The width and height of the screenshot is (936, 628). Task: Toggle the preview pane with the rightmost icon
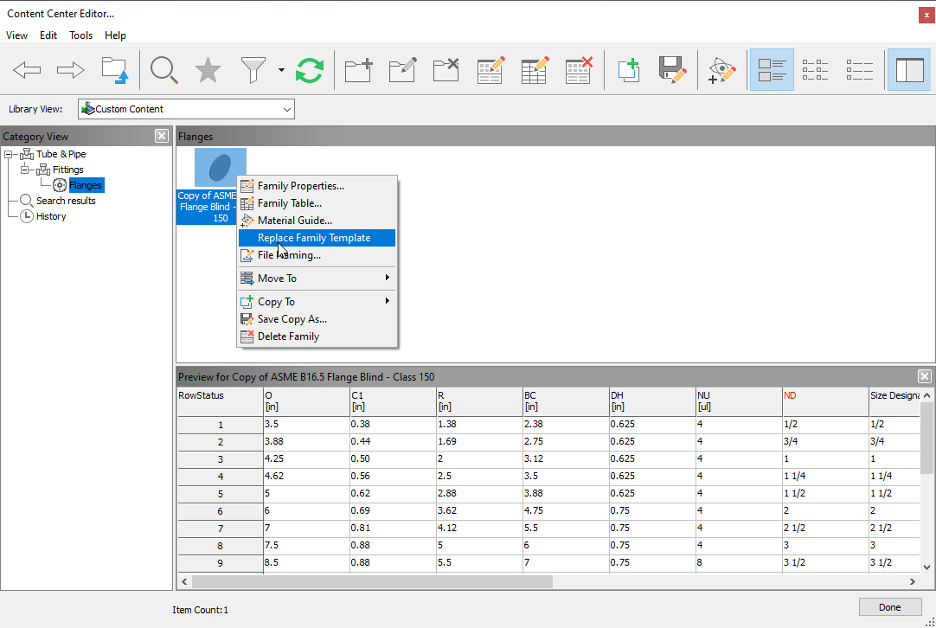tap(908, 69)
